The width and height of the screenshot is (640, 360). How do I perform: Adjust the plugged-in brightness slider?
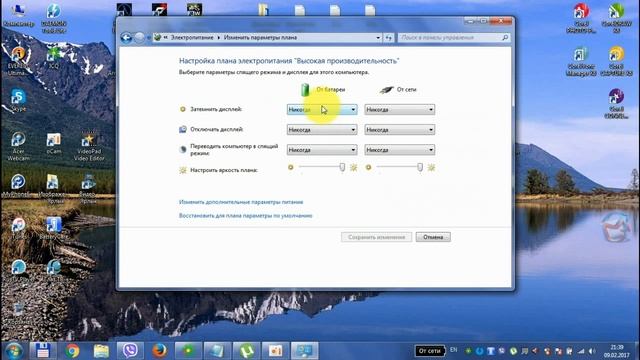point(420,167)
